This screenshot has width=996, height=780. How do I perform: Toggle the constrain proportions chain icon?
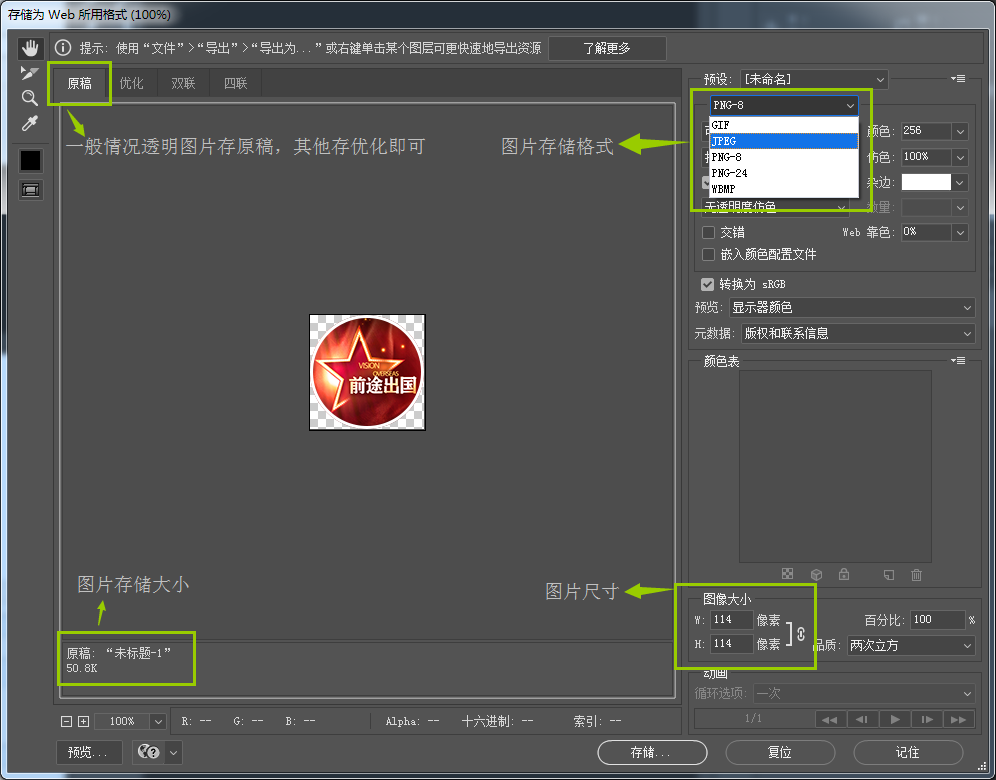[800, 634]
